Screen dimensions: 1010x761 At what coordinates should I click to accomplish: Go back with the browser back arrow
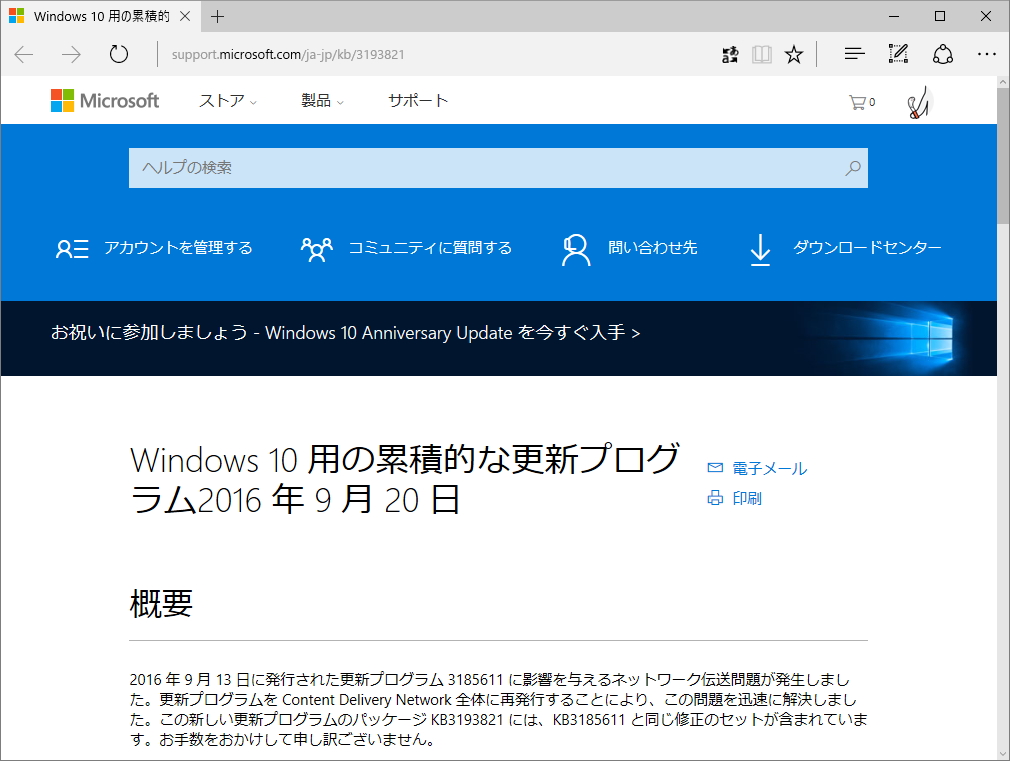pyautogui.click(x=24, y=55)
